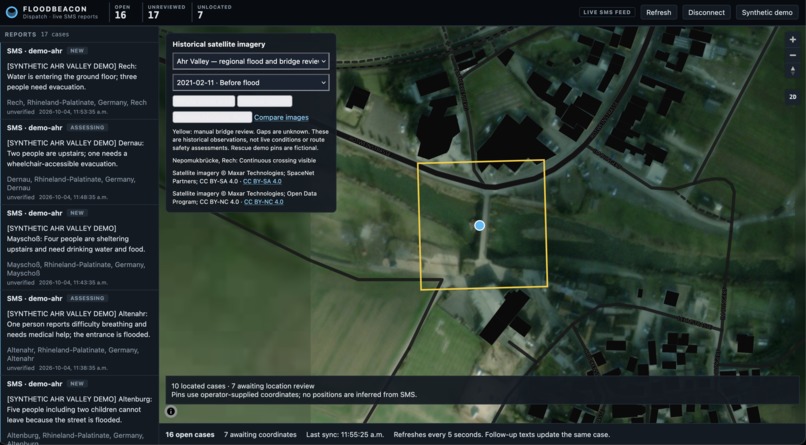806x445 pixels.
Task: Click the Refreshes every 5 seconds text
Action: (x=502, y=435)
